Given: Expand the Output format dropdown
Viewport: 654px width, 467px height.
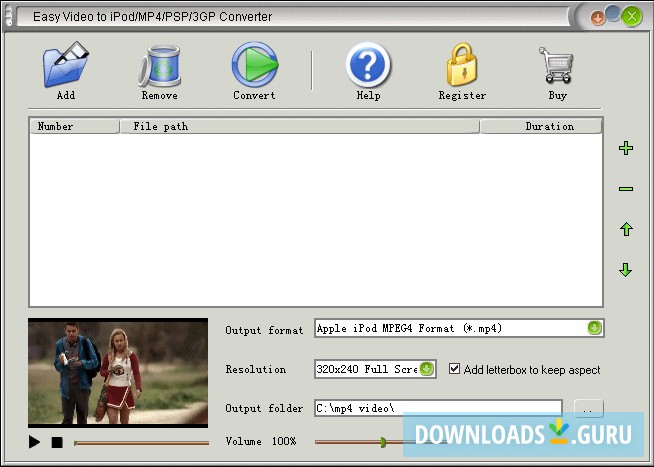Looking at the screenshot, I should [x=594, y=328].
